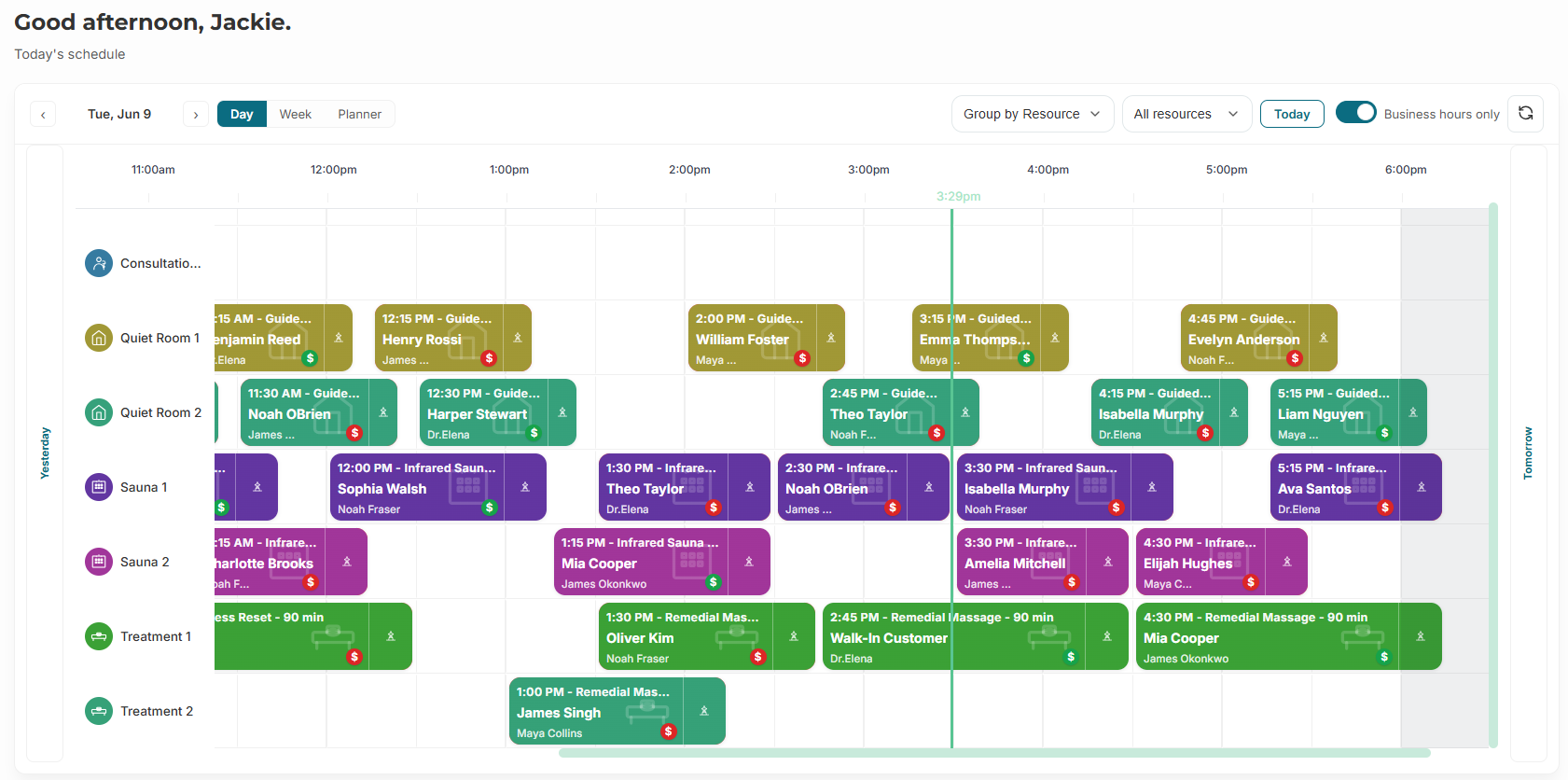Click the Sauna 2 resource icon
Image resolution: width=1568 pixels, height=780 pixels.
99,562
